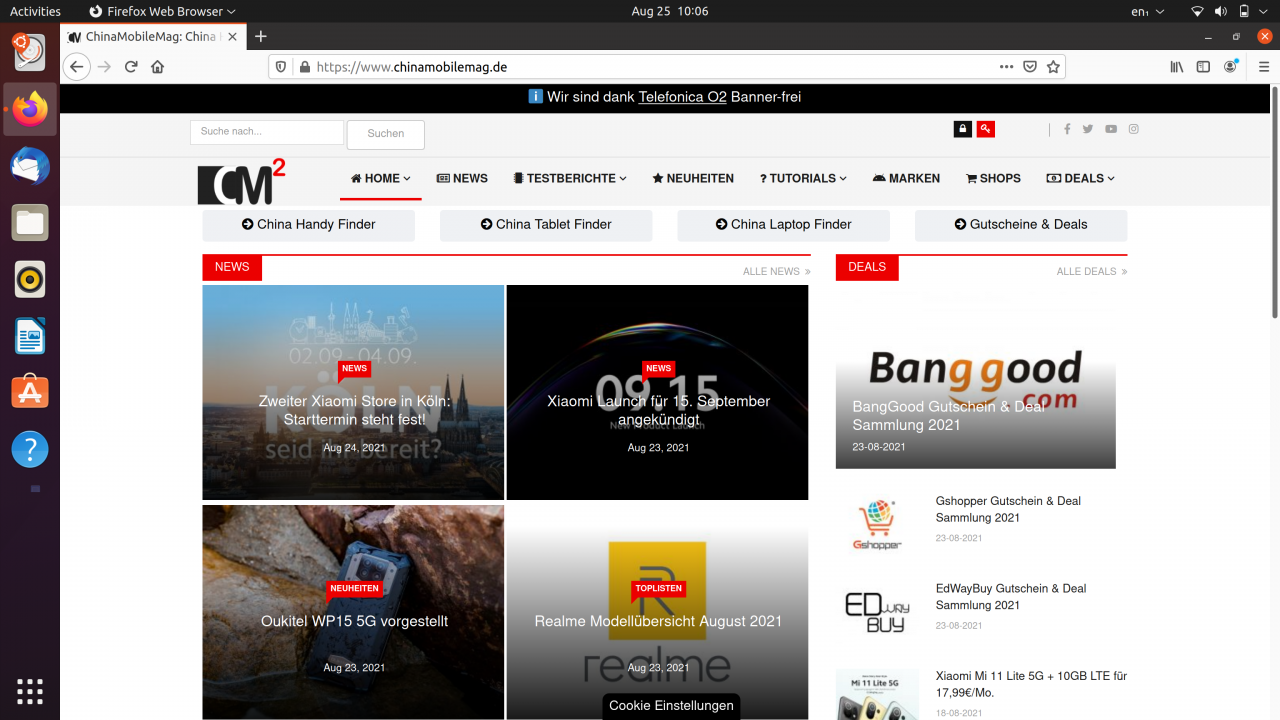
Task: Open Thunderbird from the dock
Action: pyautogui.click(x=30, y=166)
